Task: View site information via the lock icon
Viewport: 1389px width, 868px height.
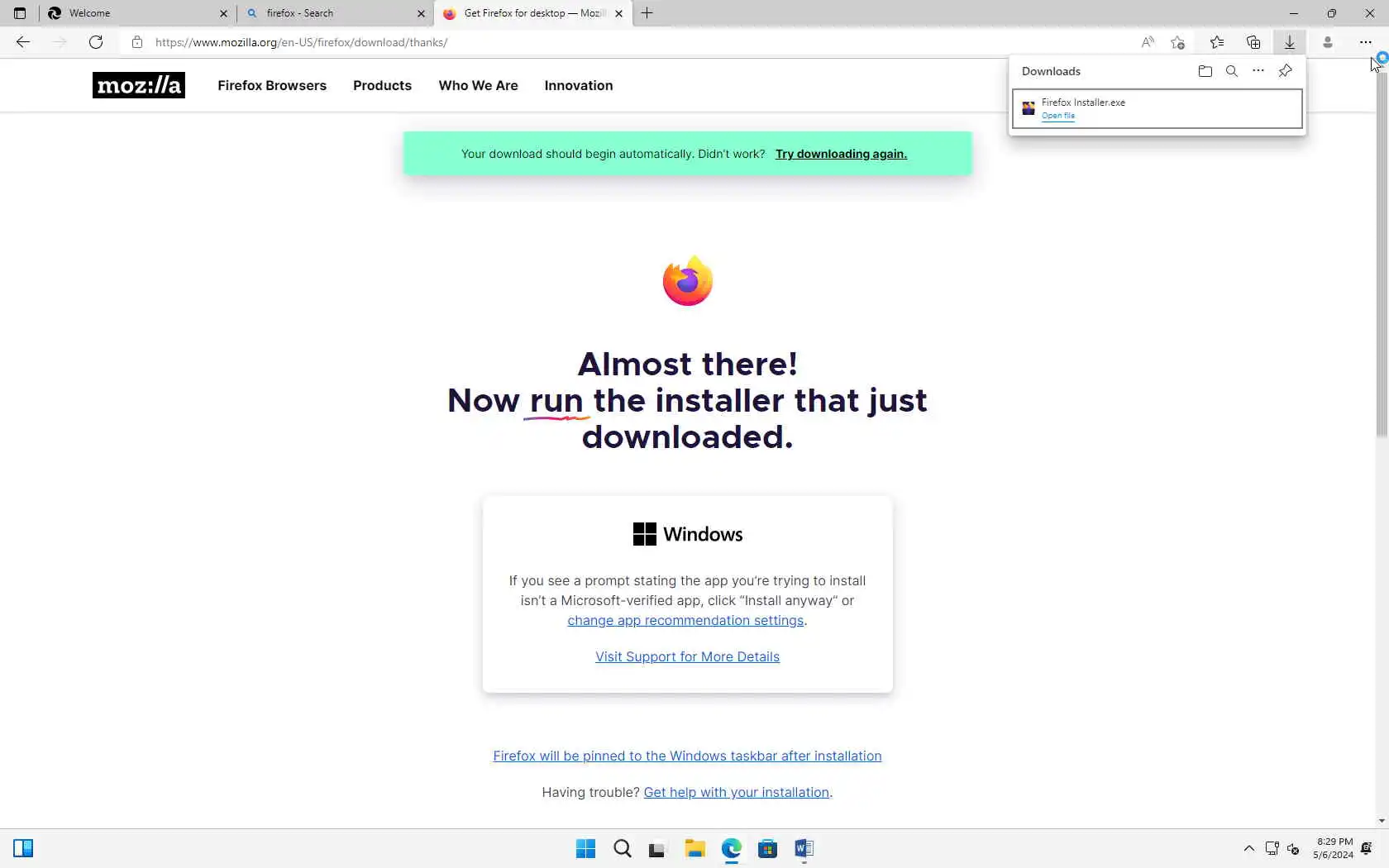Action: (x=137, y=42)
